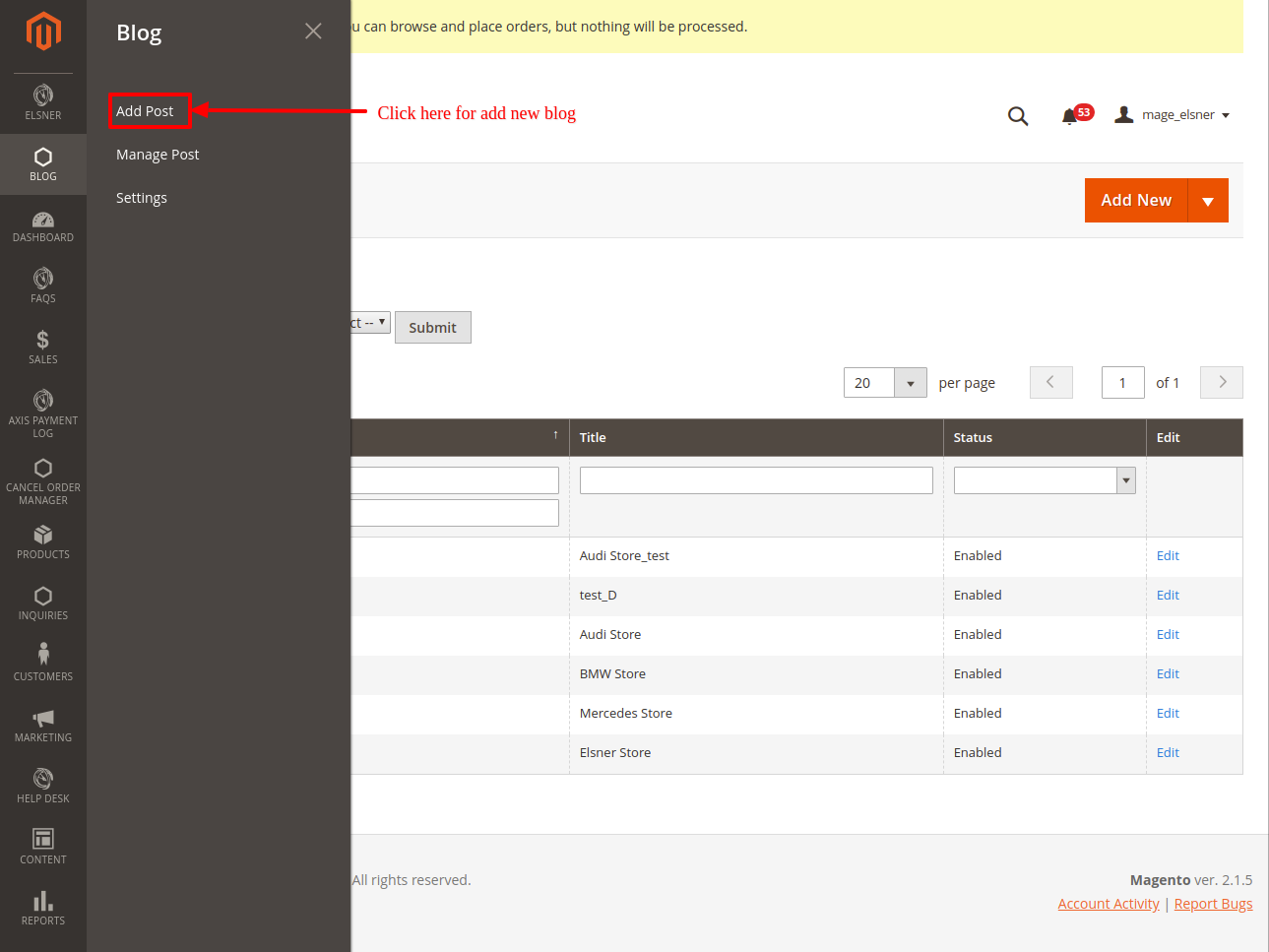Viewport: 1269px width, 952px height.
Task: Open the Status filter dropdown
Action: 1125,480
